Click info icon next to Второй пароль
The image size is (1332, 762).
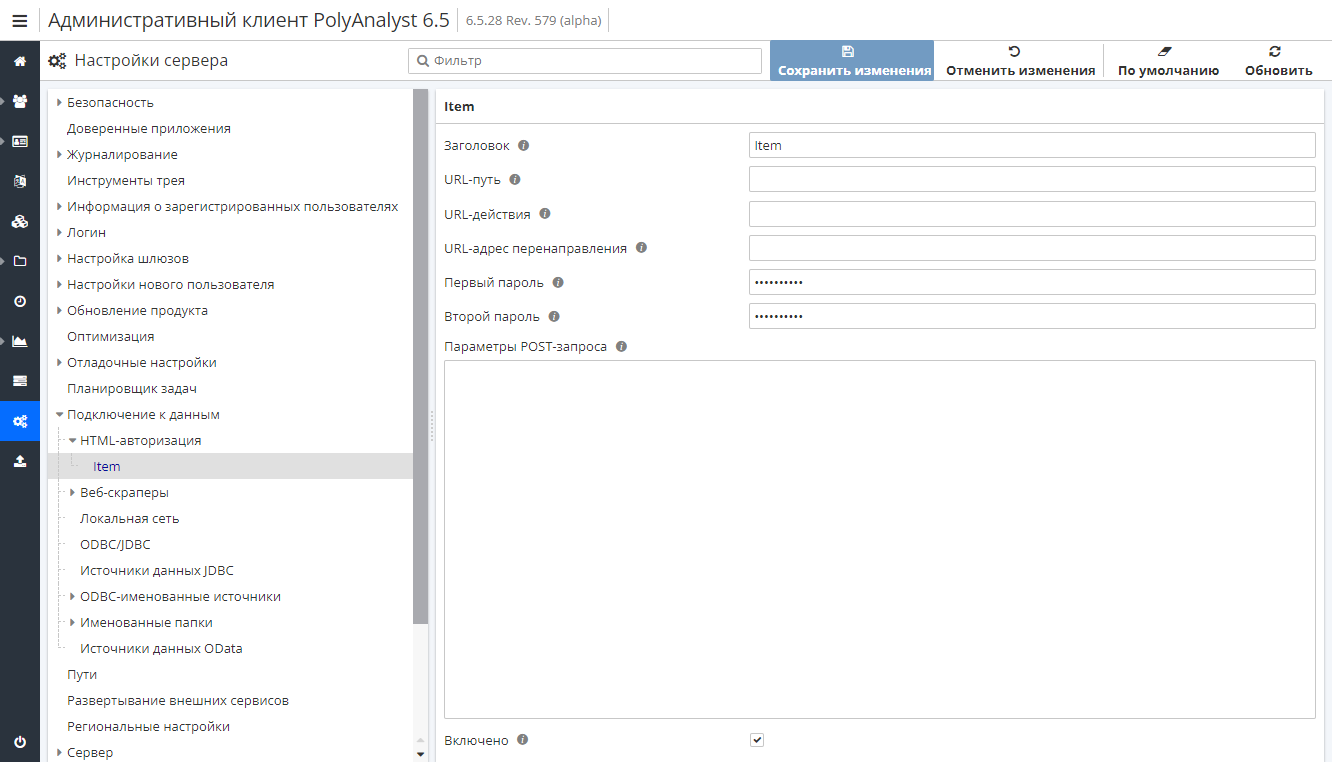click(554, 316)
